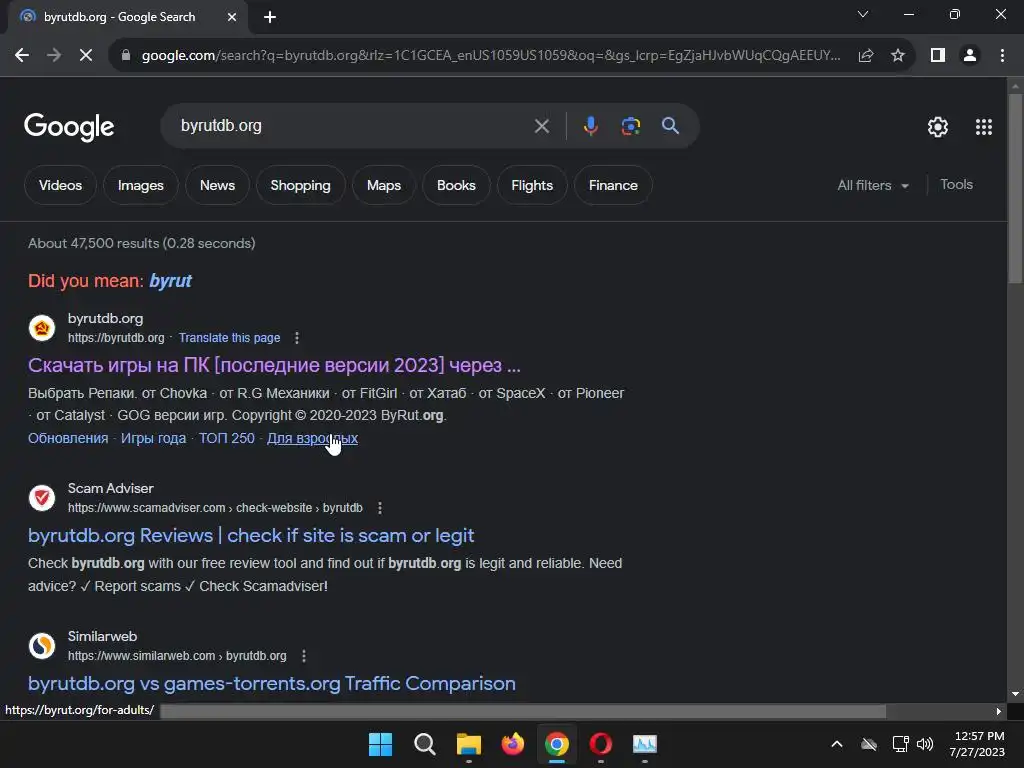This screenshot has height=768, width=1024.
Task: Translate this page for the byrutdb.org result
Action: [x=229, y=338]
